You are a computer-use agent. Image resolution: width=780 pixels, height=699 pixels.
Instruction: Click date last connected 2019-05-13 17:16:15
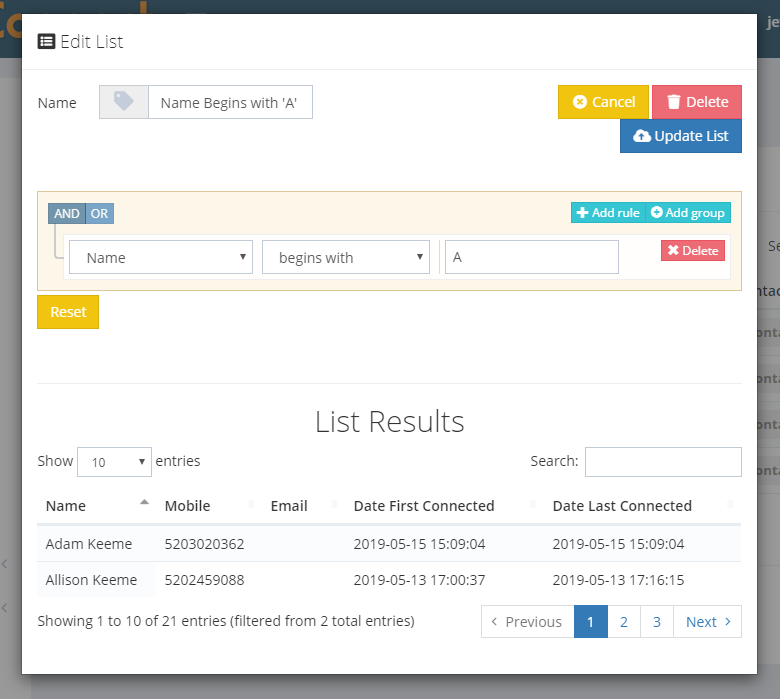pyautogui.click(x=618, y=580)
